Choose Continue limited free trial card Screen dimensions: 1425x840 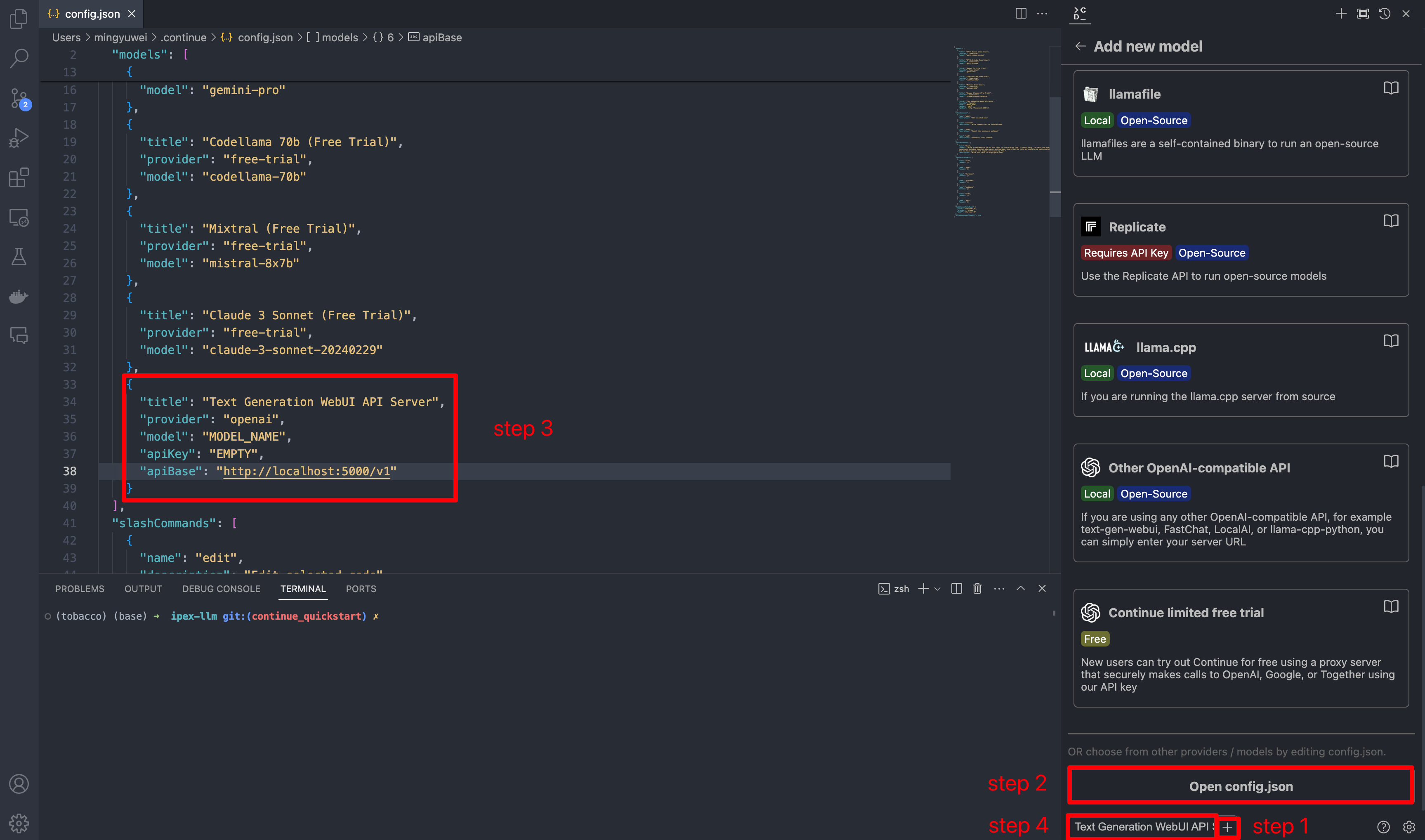(1241, 648)
